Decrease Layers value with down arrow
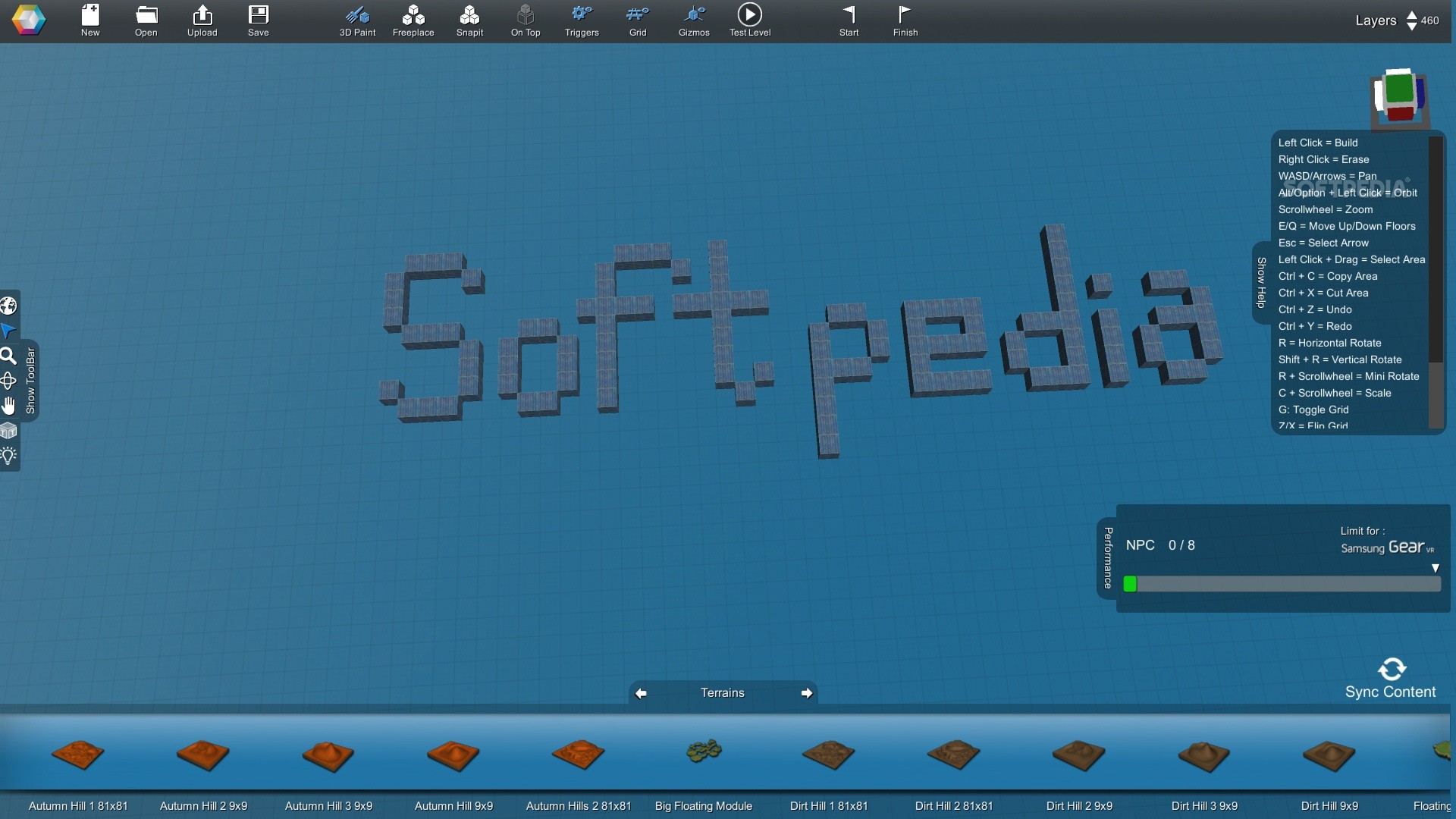Screen dimensions: 1456x819 tap(1411, 27)
